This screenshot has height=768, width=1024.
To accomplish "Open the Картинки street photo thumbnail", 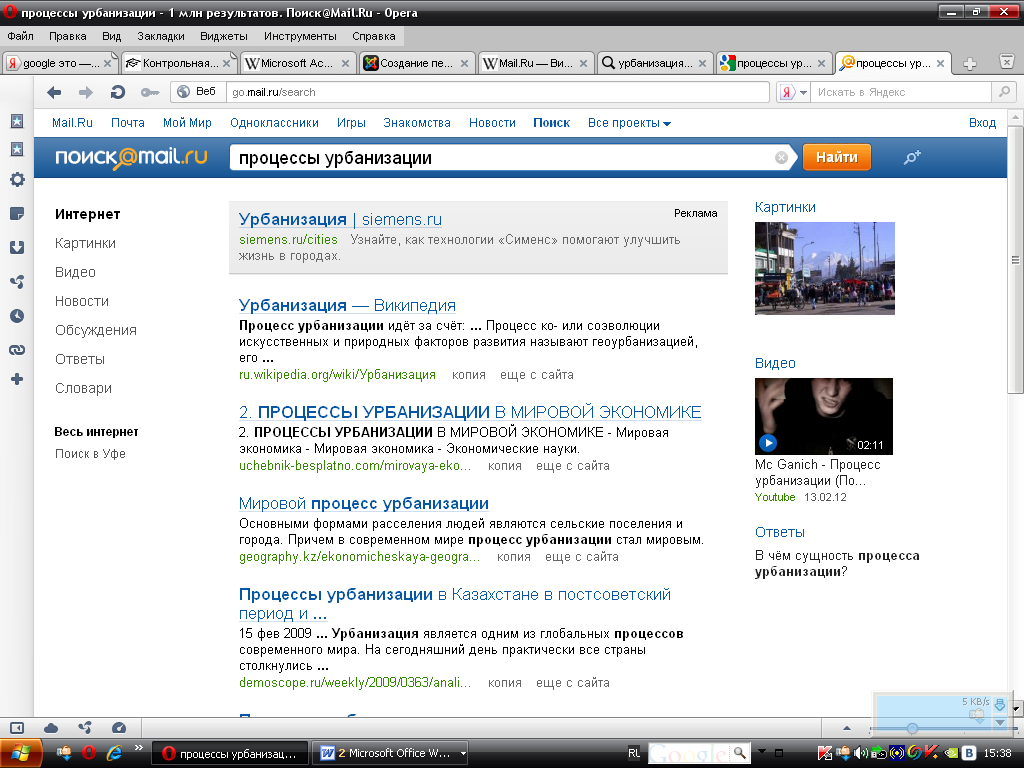I will [825, 268].
